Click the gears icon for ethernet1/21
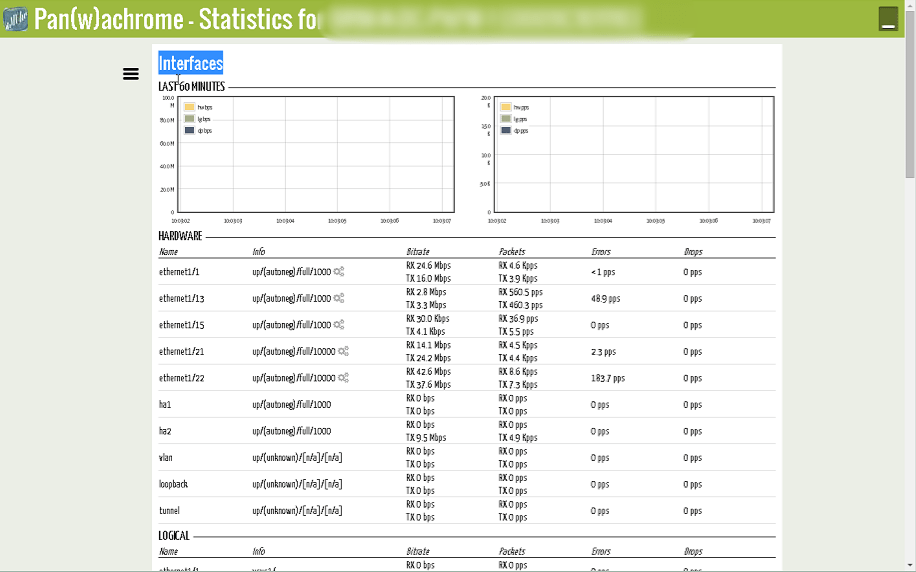 click(343, 351)
